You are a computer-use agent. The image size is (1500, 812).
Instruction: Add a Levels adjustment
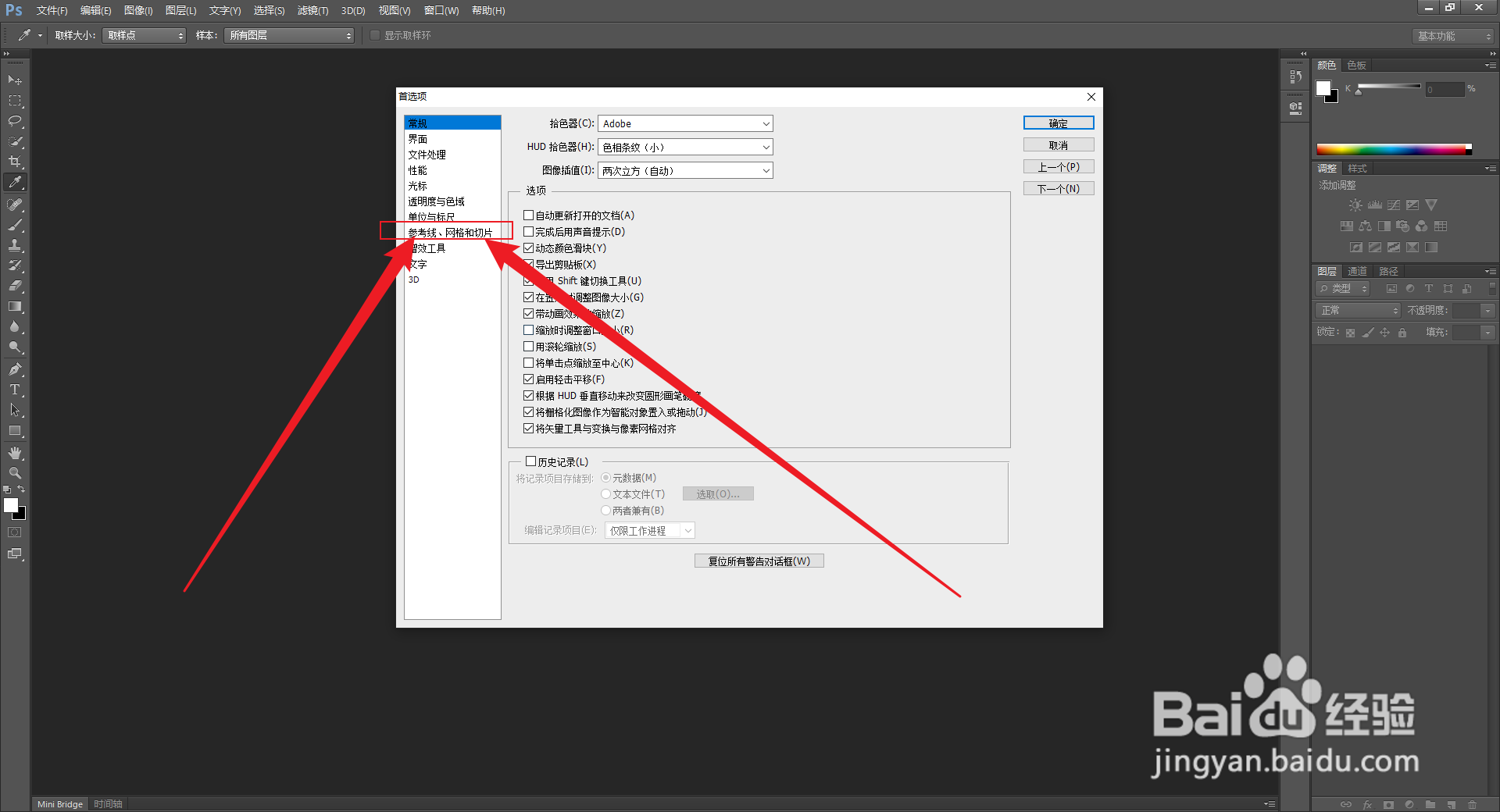[x=1375, y=205]
